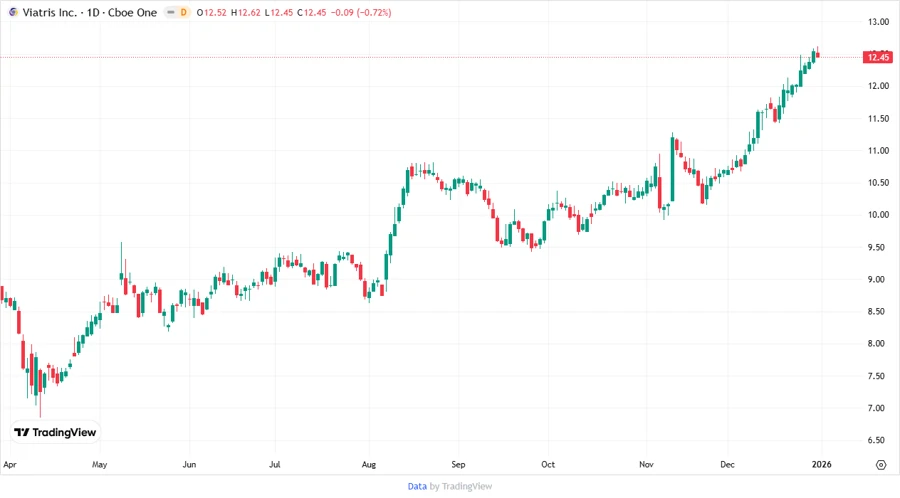Click the 8.00 price axis label

tap(878, 344)
